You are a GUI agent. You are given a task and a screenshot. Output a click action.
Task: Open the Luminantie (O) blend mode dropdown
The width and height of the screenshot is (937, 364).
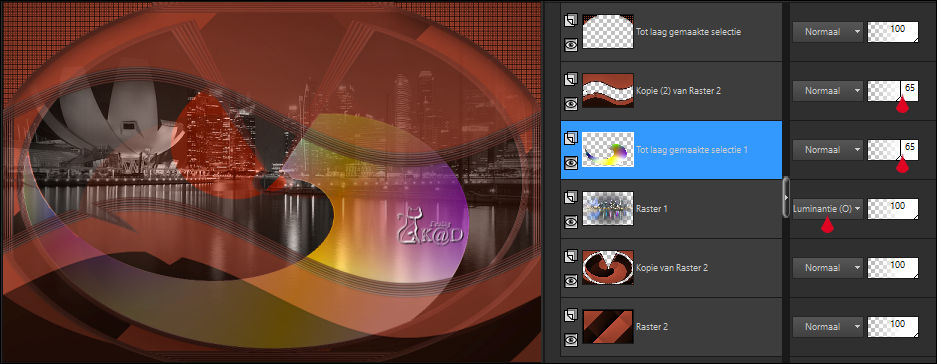tap(828, 209)
